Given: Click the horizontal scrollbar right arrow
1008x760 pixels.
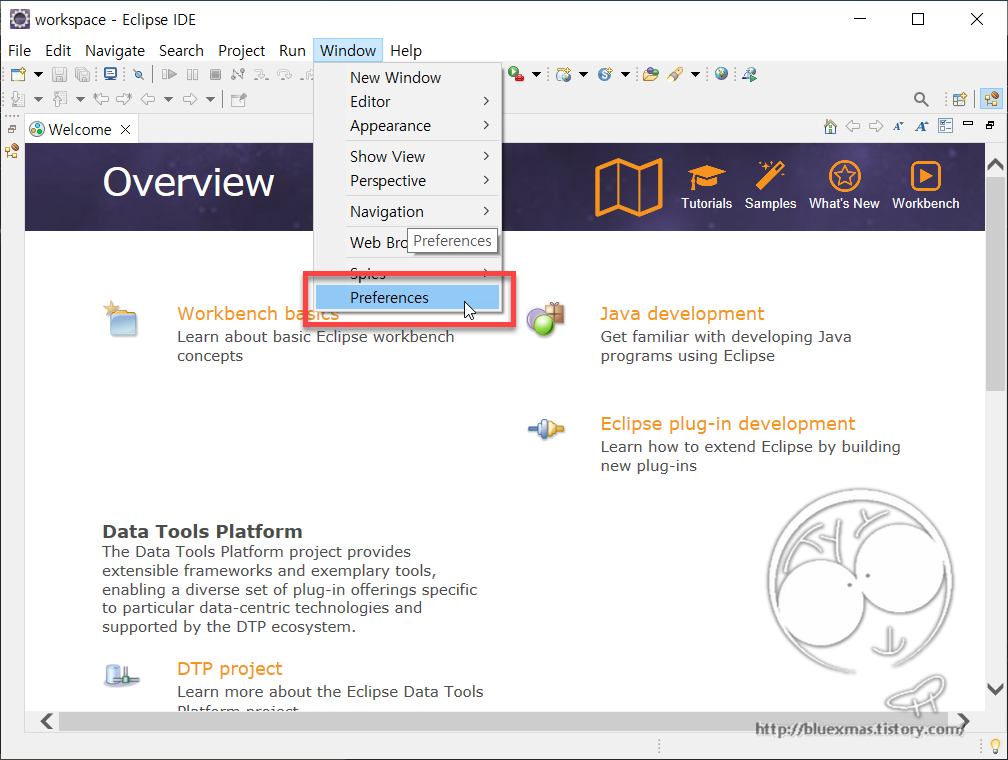Looking at the screenshot, I should (x=962, y=721).
